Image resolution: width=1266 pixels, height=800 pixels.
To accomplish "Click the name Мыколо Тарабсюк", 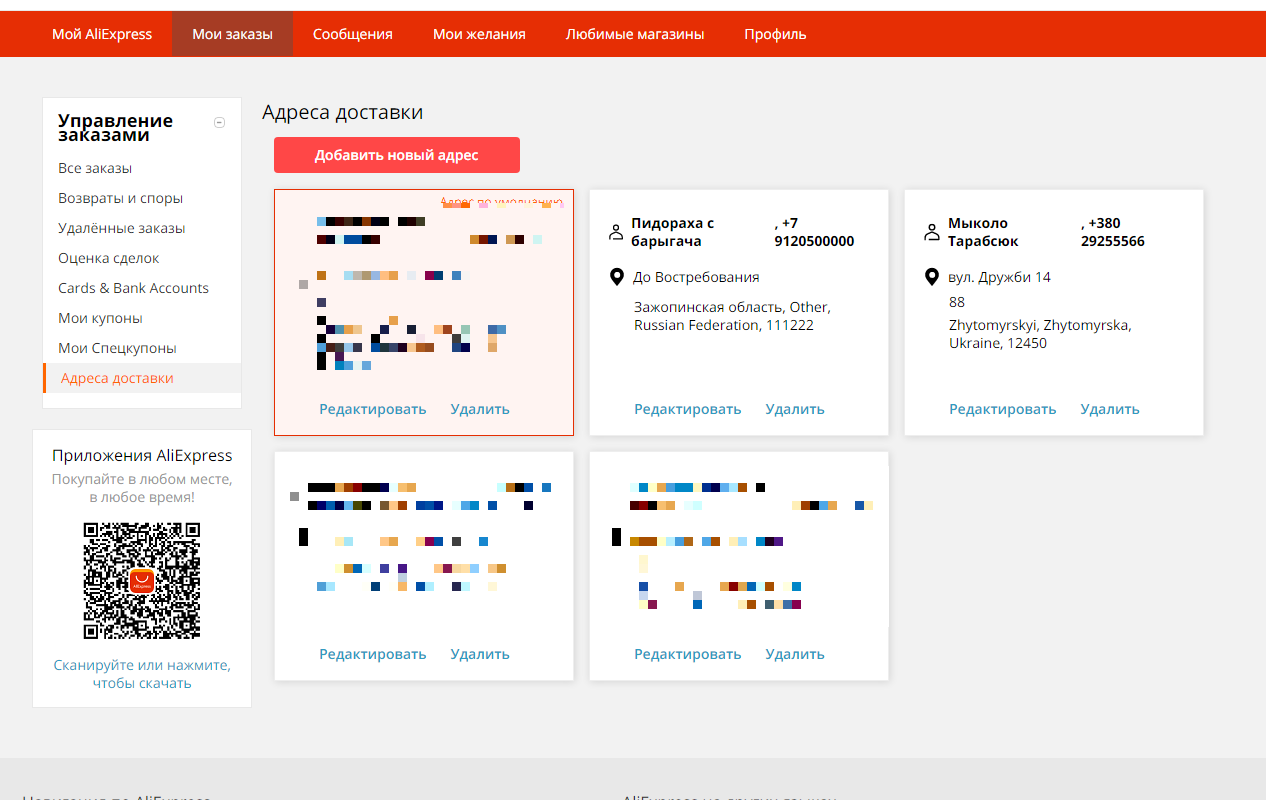I will pos(984,232).
